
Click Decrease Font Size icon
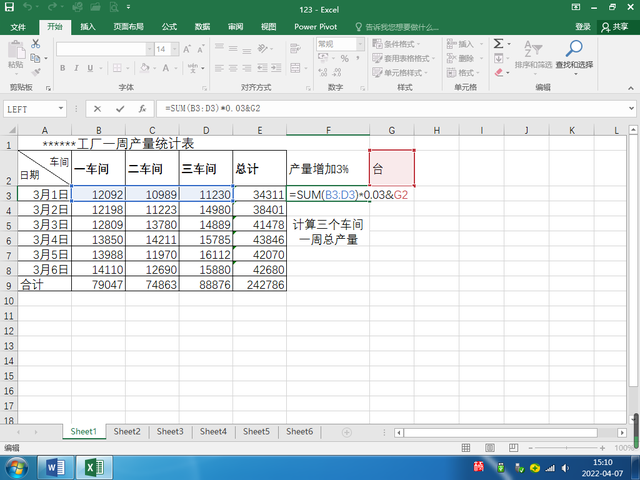pyautogui.click(x=201, y=49)
